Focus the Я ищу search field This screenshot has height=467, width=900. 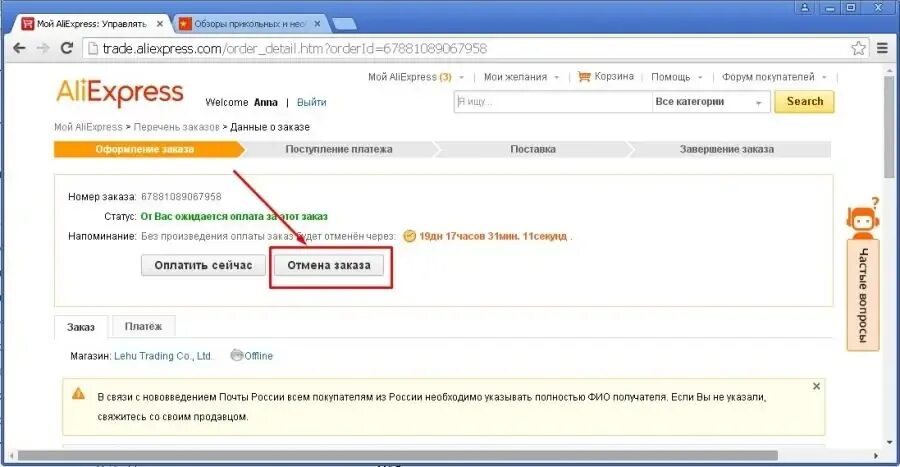point(553,102)
